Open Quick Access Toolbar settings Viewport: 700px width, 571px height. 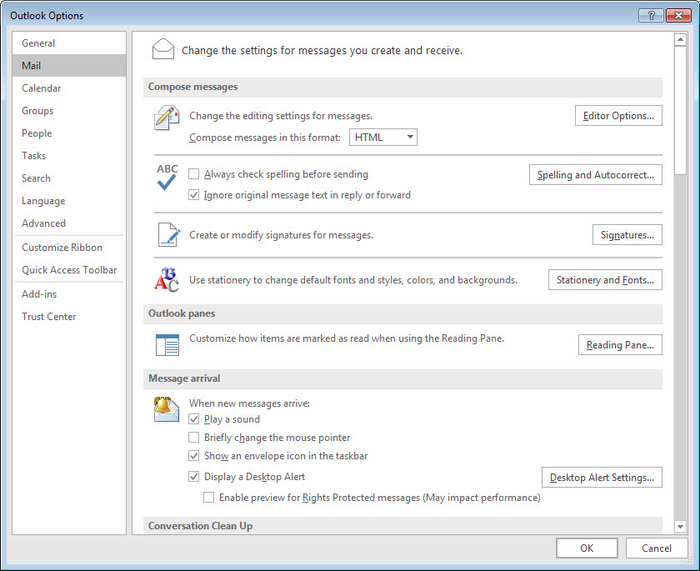(69, 270)
